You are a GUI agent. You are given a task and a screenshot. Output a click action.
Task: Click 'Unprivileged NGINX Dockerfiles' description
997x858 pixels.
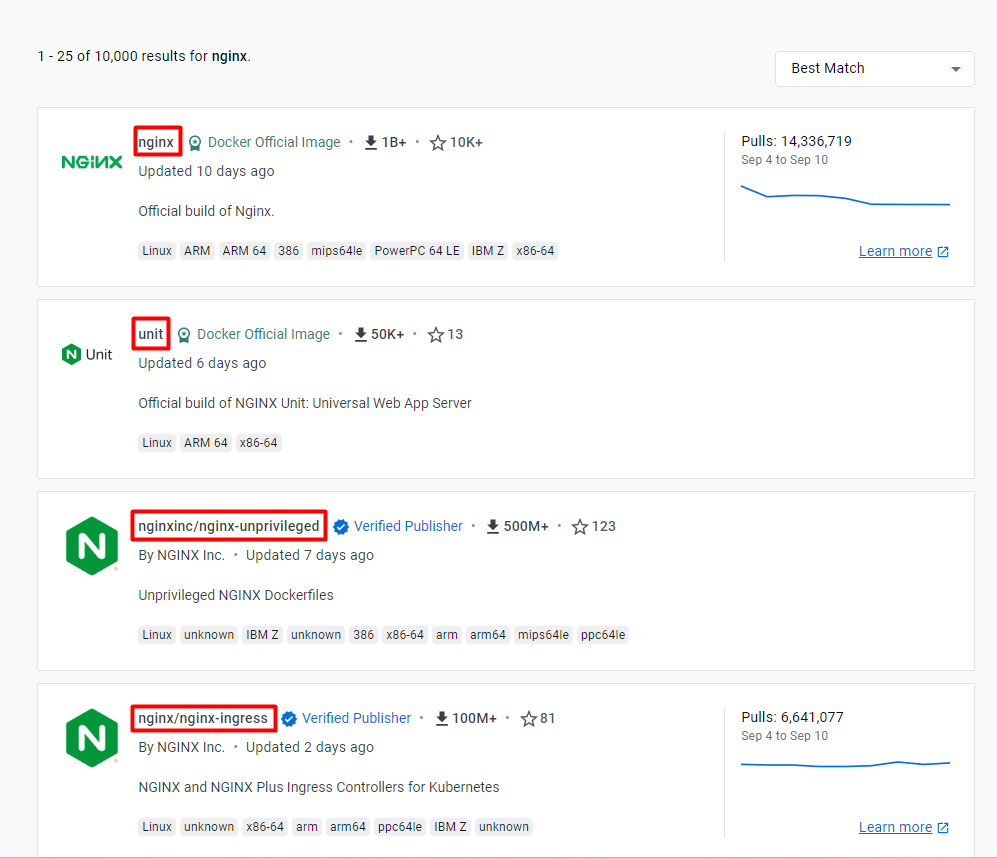tap(236, 595)
